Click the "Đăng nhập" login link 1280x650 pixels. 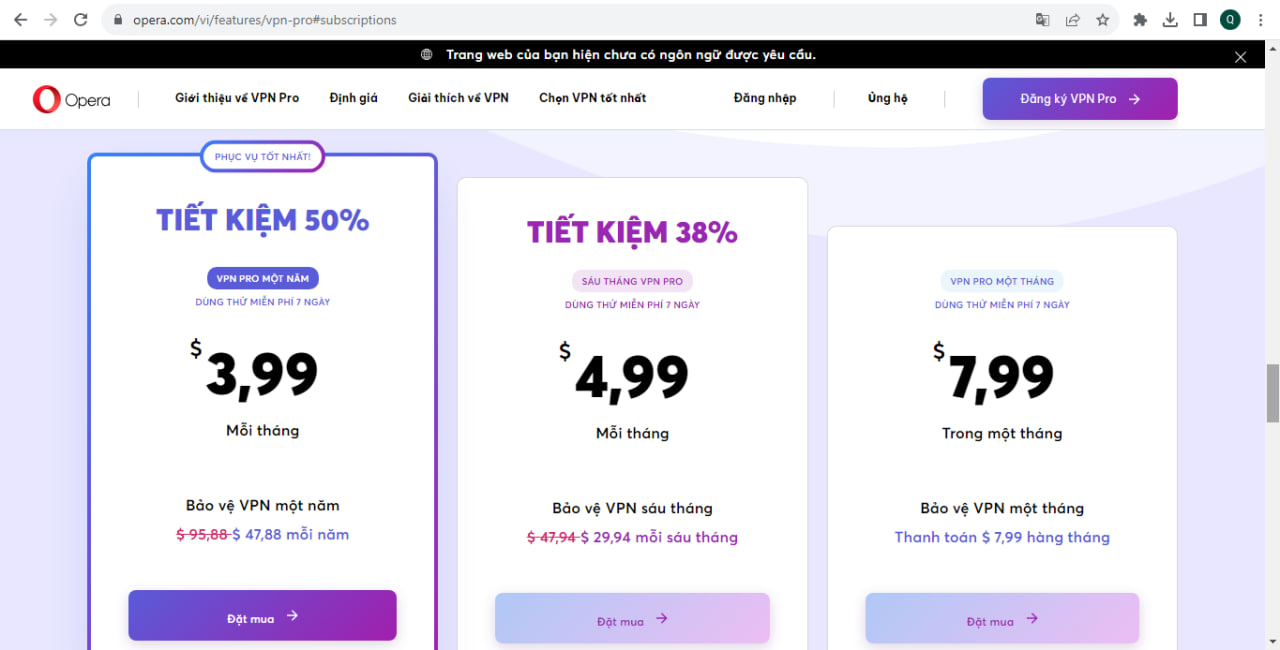click(764, 98)
